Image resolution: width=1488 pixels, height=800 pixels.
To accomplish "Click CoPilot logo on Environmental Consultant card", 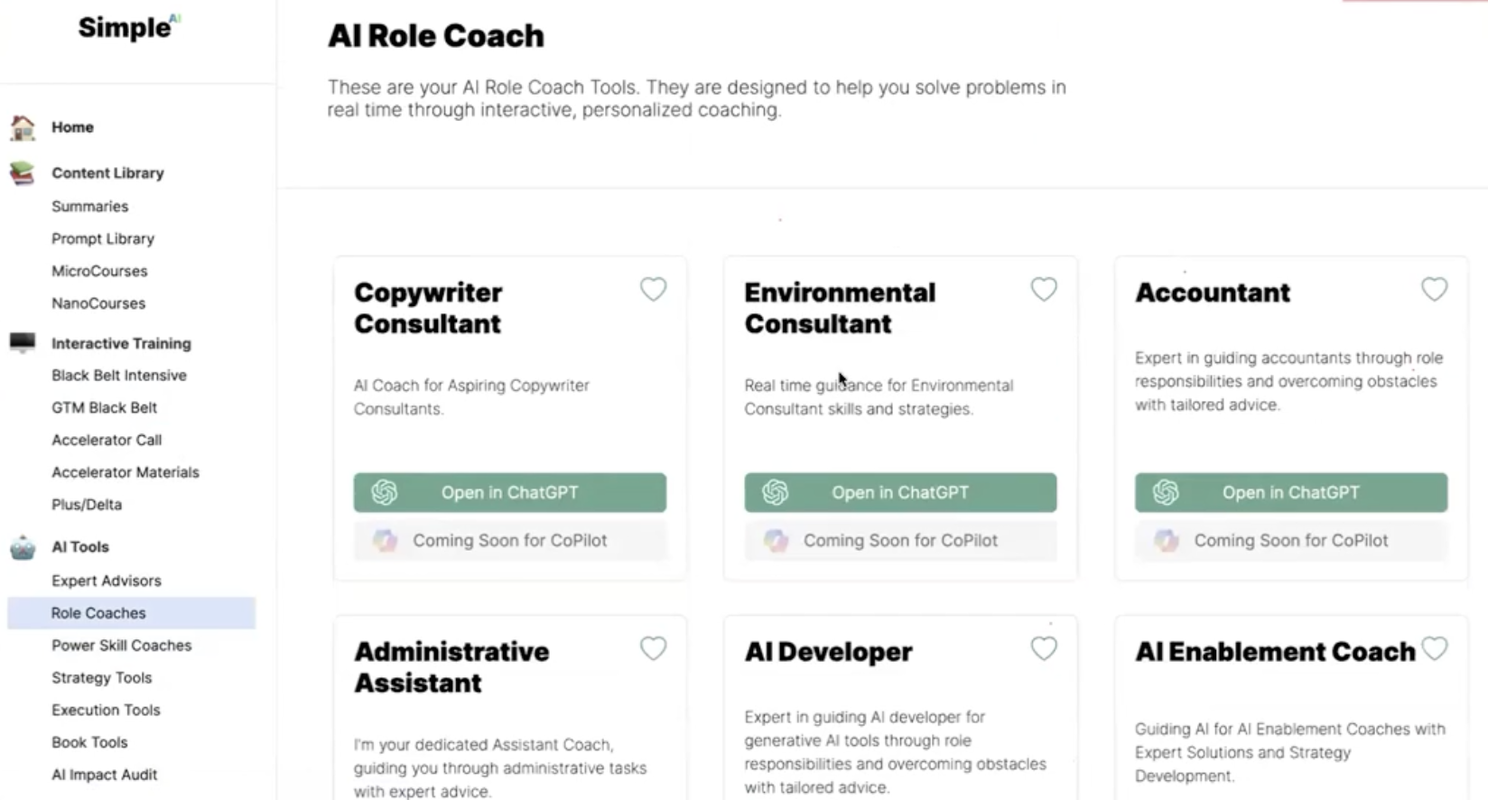I will tap(775, 540).
